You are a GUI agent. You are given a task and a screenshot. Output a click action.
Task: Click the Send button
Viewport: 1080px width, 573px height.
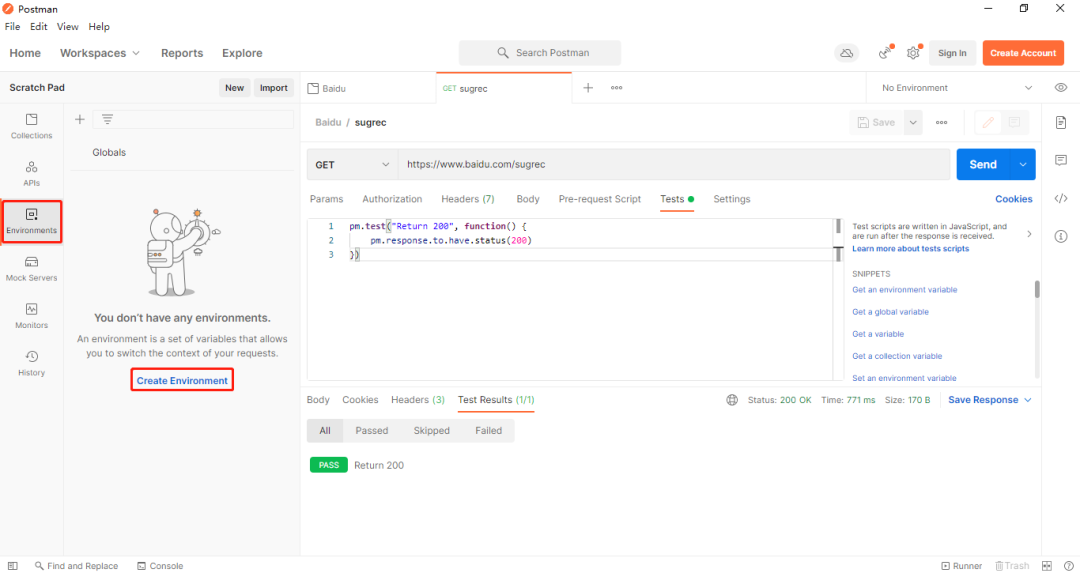(983, 165)
